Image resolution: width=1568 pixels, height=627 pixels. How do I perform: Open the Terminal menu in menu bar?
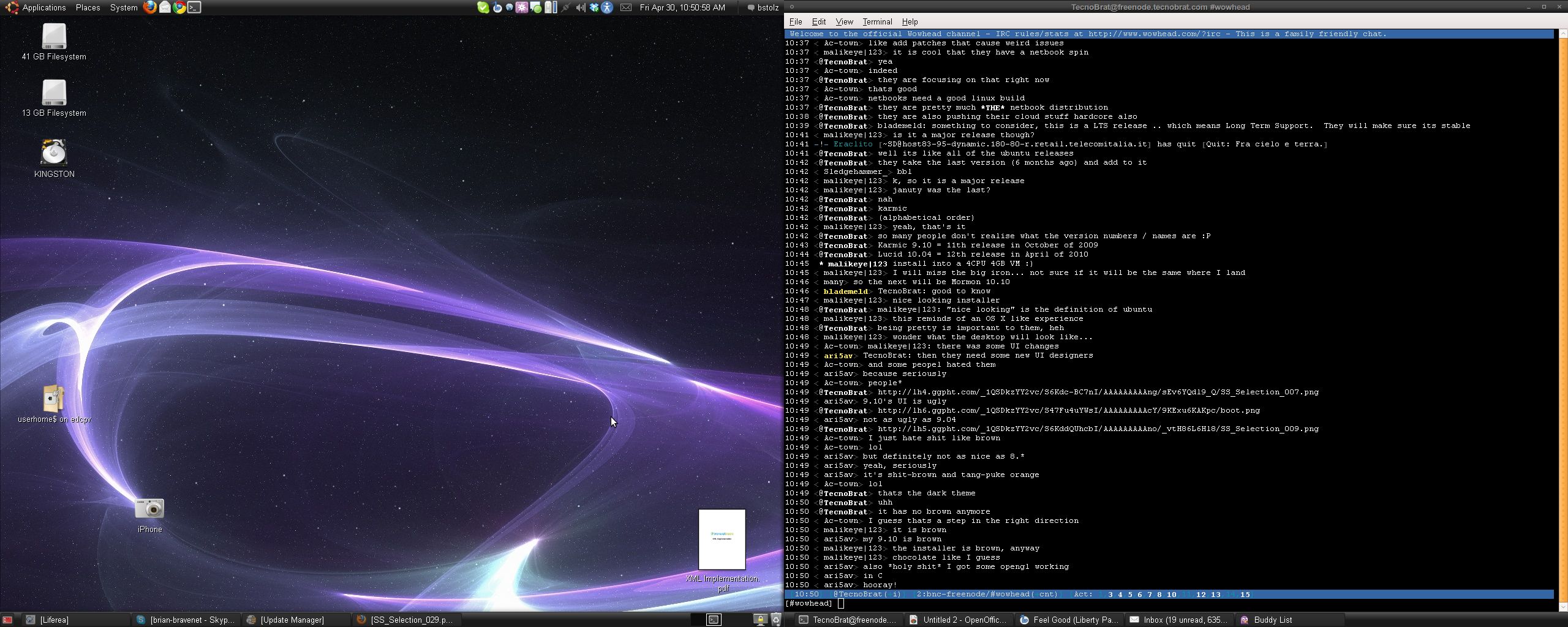(x=877, y=21)
